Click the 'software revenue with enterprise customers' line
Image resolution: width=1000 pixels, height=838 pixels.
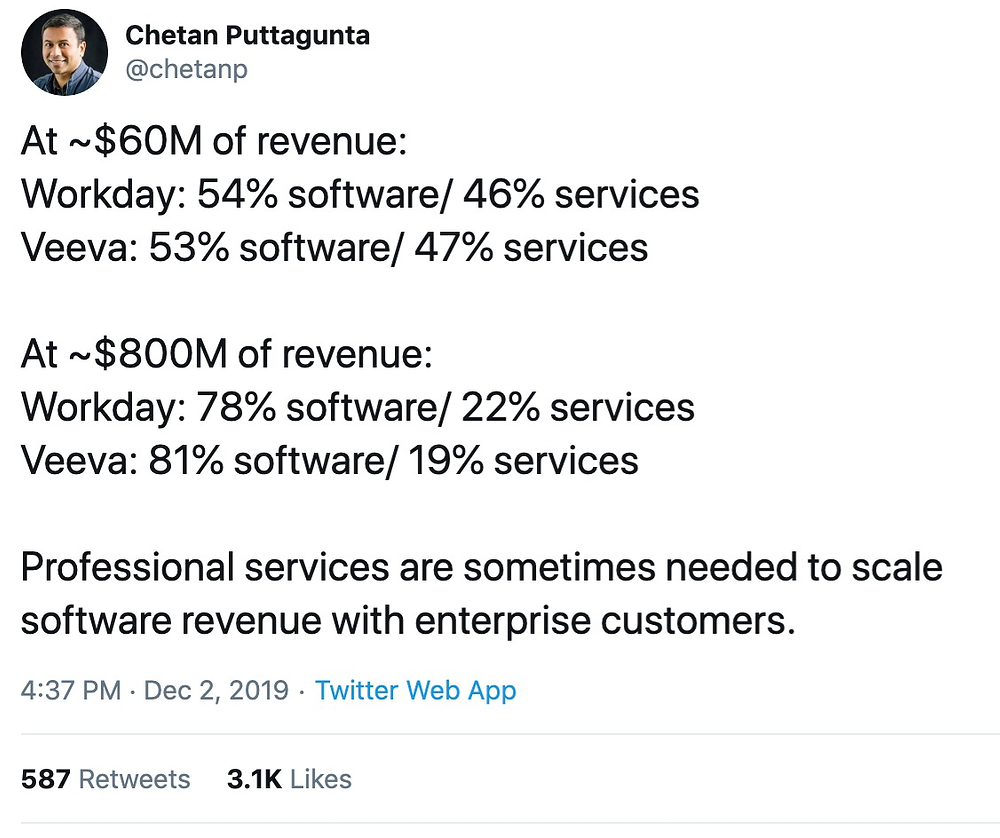408,621
